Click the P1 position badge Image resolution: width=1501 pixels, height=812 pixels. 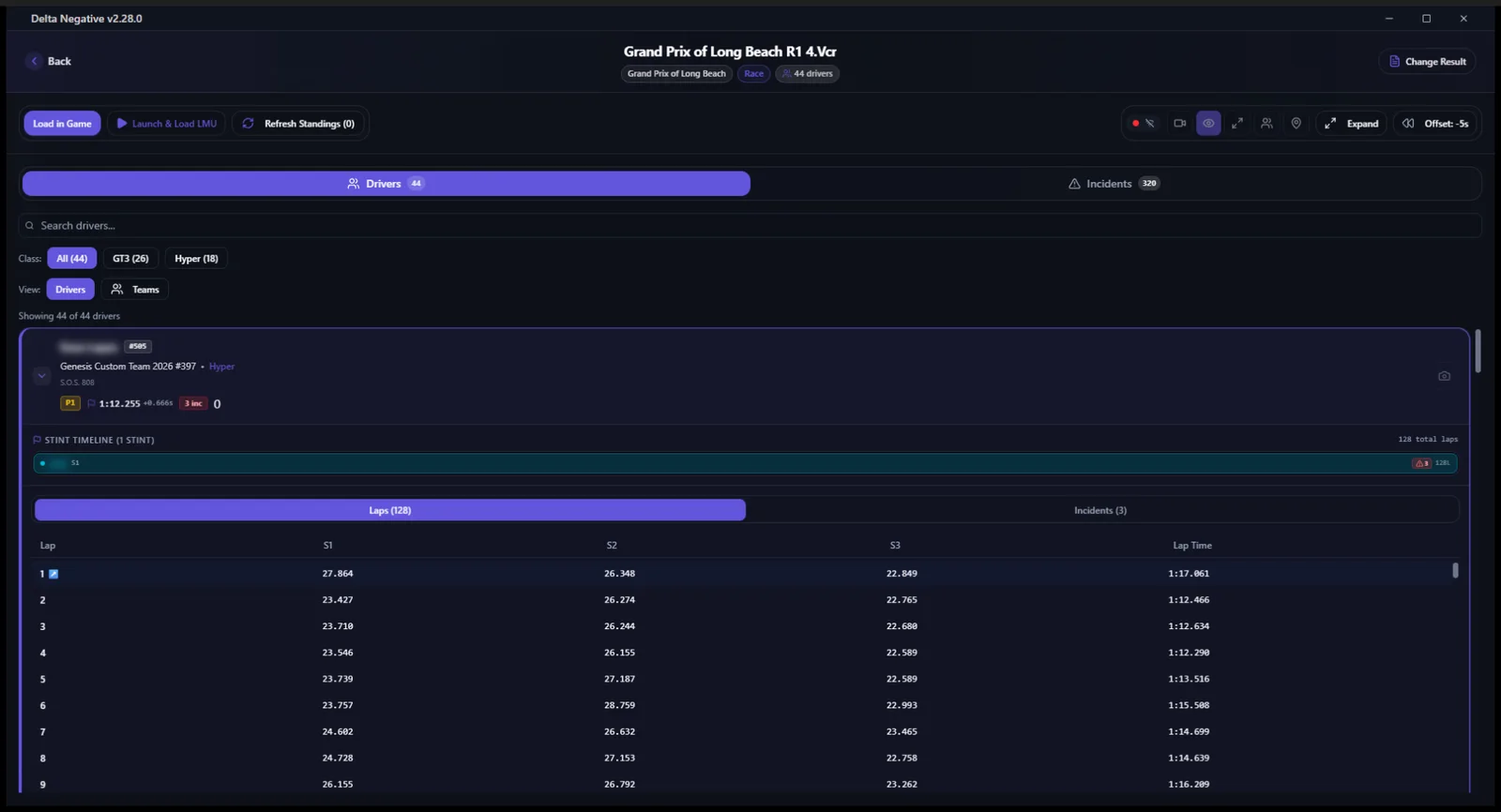[x=70, y=403]
